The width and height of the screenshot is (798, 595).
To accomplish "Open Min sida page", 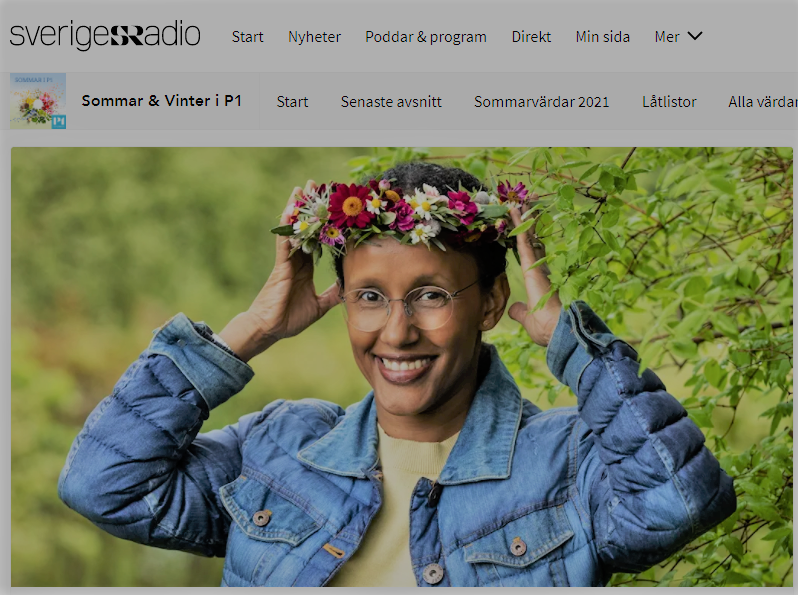I will point(603,37).
